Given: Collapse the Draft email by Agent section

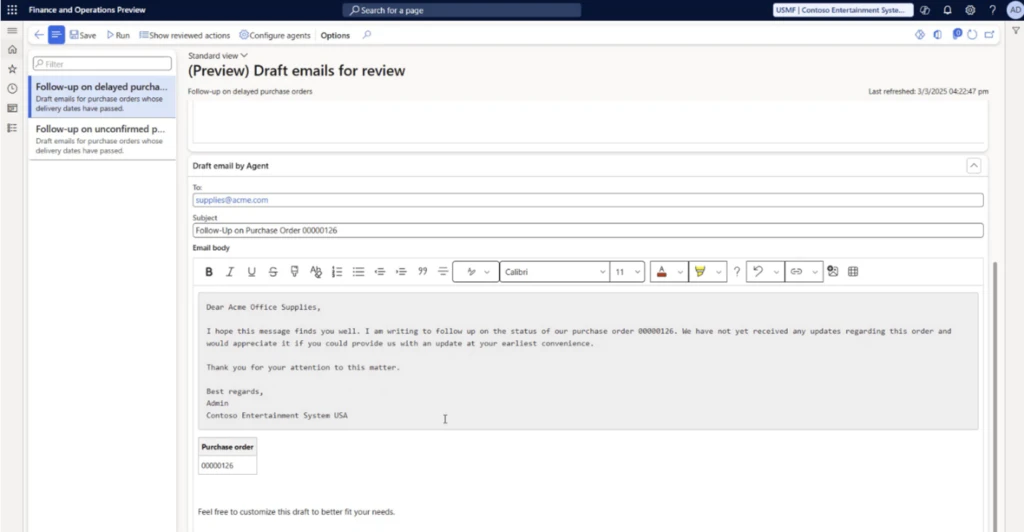Looking at the screenshot, I should [973, 166].
